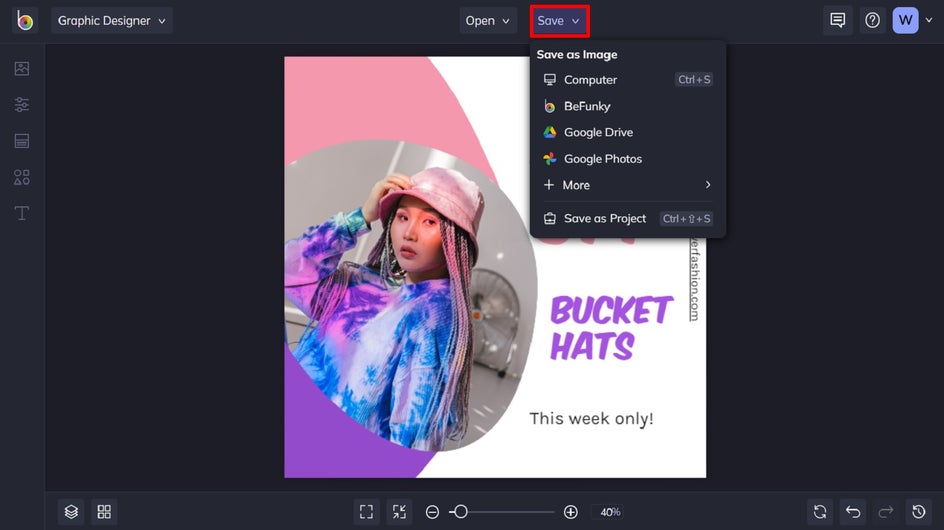Click the Redo arrow icon

[x=886, y=512]
